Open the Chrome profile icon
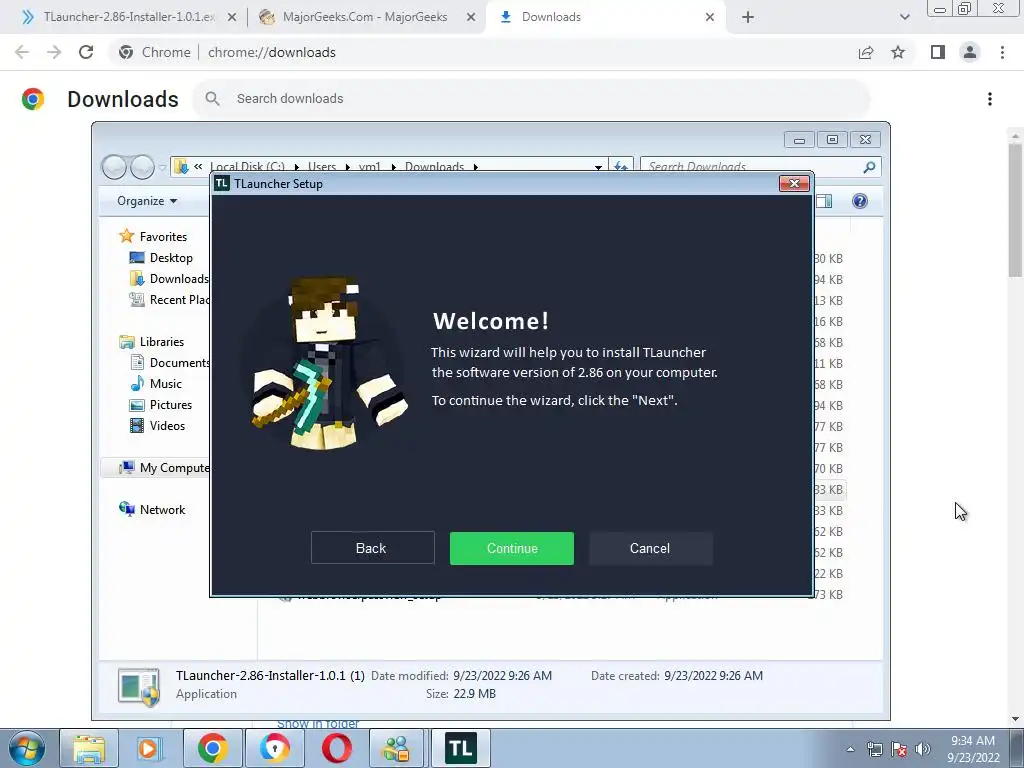1024x768 pixels. (x=970, y=52)
